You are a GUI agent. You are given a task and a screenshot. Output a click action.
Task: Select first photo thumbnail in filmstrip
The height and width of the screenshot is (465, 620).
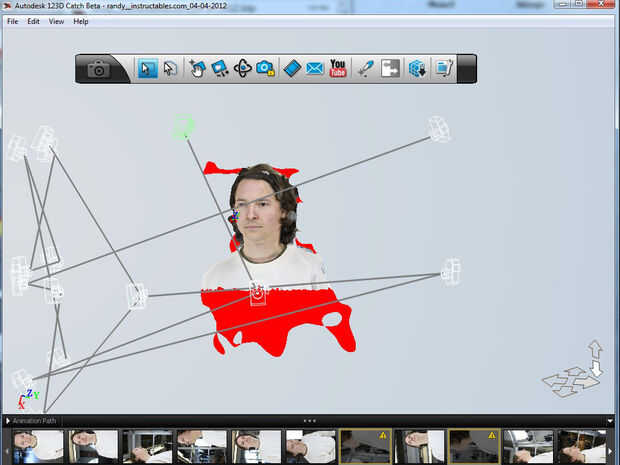tap(38, 447)
